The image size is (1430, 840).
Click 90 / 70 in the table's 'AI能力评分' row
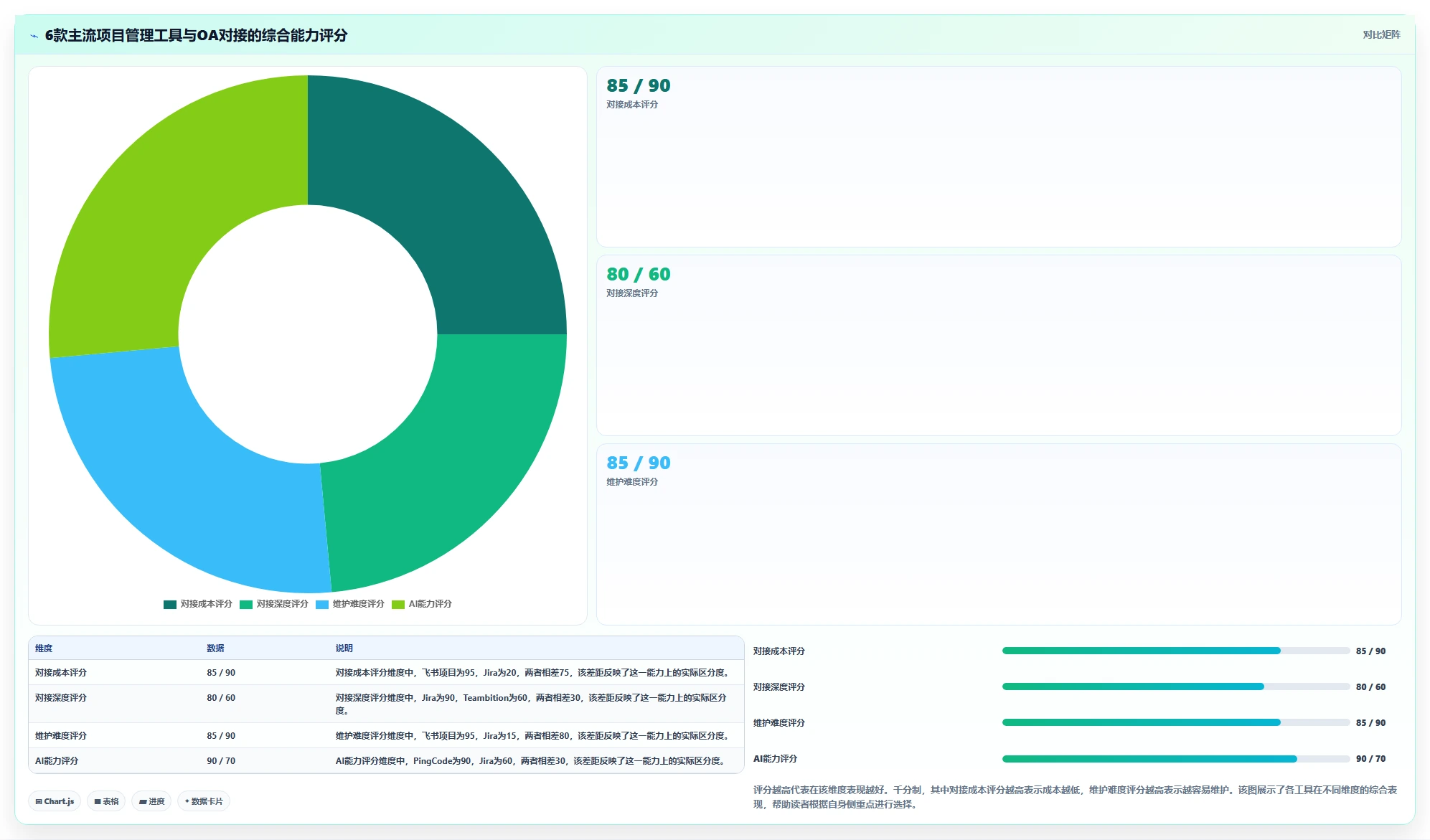coord(221,761)
